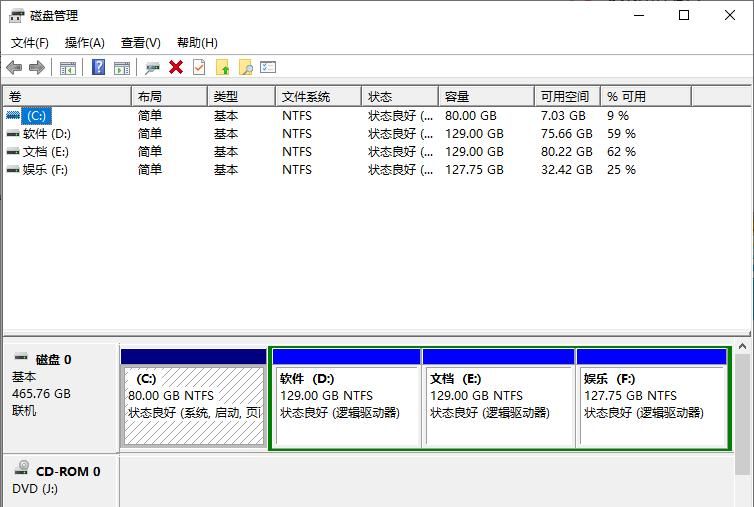This screenshot has width=754, height=507.
Task: Select the 娱乐 (F:) partition block
Action: coord(652,399)
